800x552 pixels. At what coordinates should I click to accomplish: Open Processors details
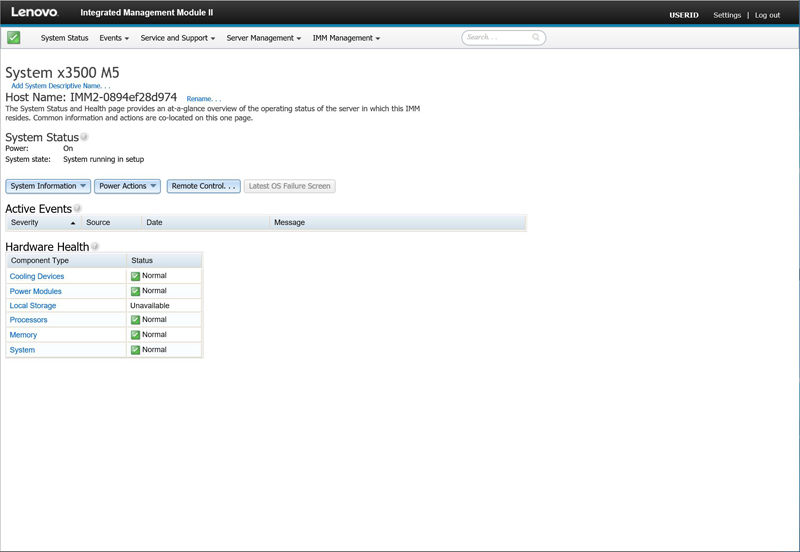28,320
